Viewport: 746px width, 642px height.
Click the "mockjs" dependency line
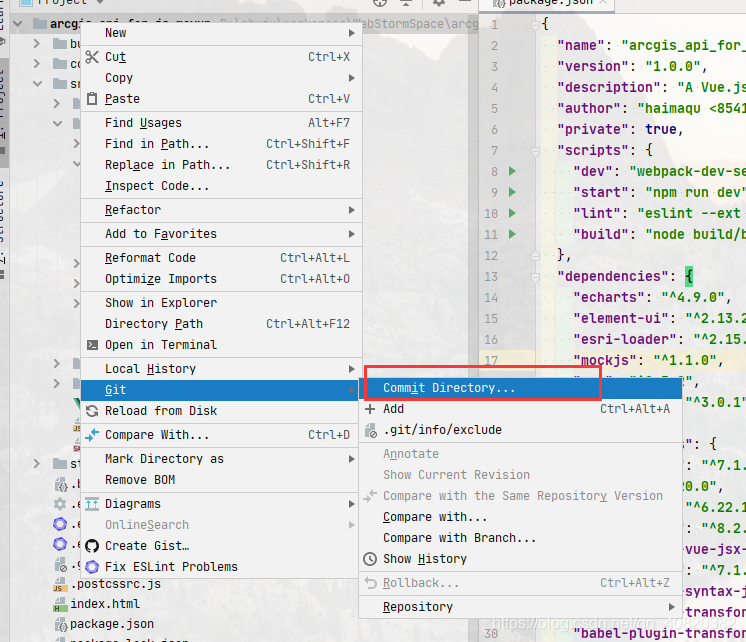pyautogui.click(x=648, y=360)
